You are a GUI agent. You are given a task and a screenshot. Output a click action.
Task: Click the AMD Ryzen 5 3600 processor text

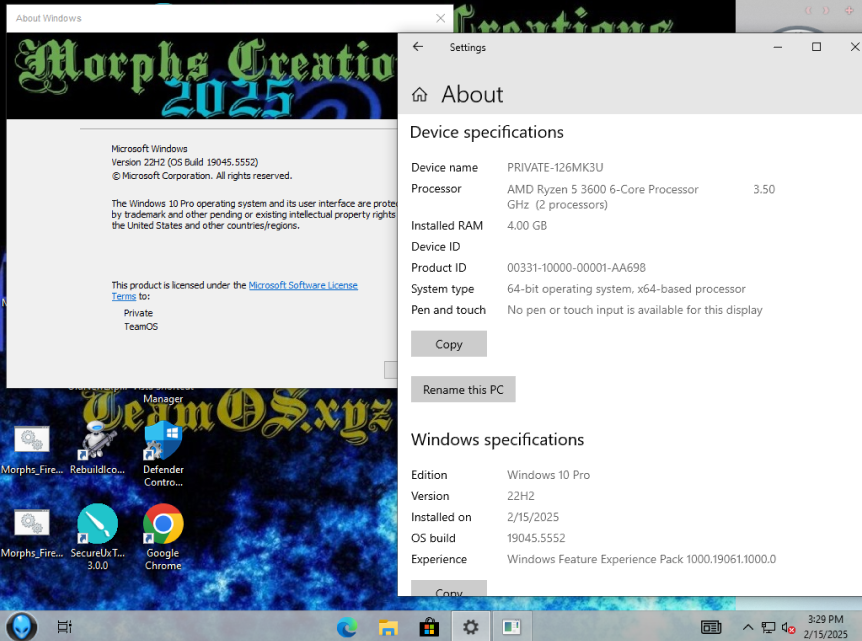pyautogui.click(x=603, y=190)
